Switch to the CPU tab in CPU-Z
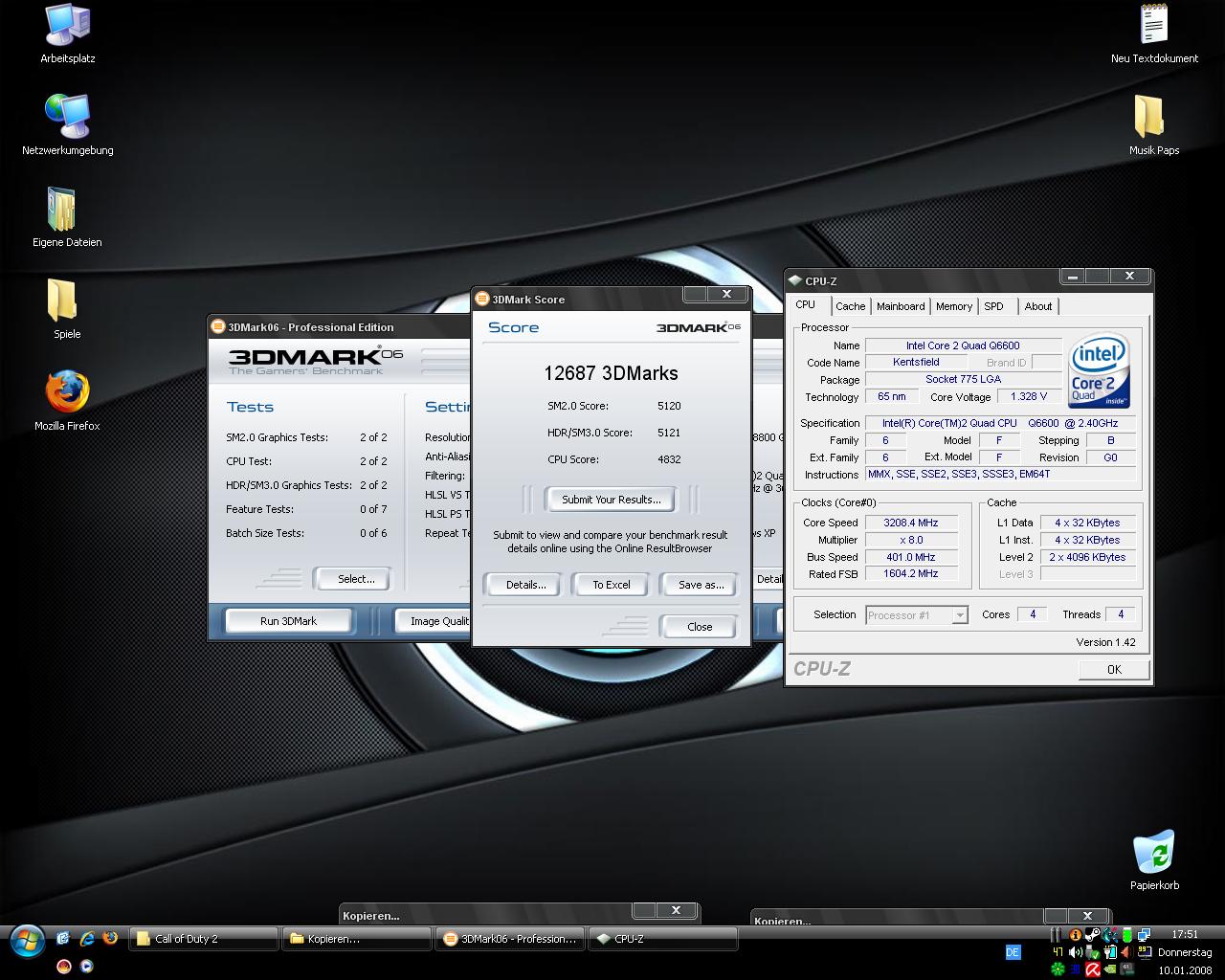The height and width of the screenshot is (980, 1225). (x=806, y=305)
